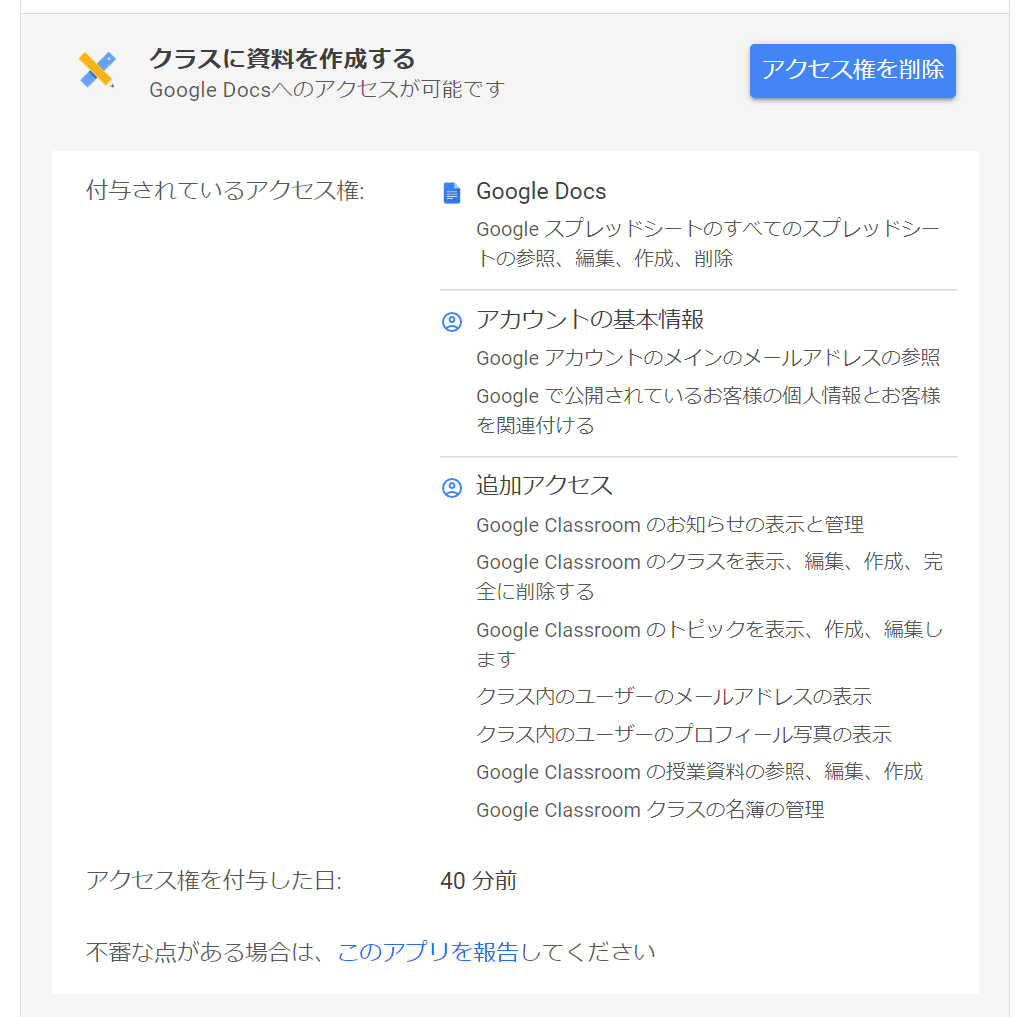Select the Google Docsへのアクセスが可能です subtitle
Screen dimensions: 1020x1017
[327, 90]
